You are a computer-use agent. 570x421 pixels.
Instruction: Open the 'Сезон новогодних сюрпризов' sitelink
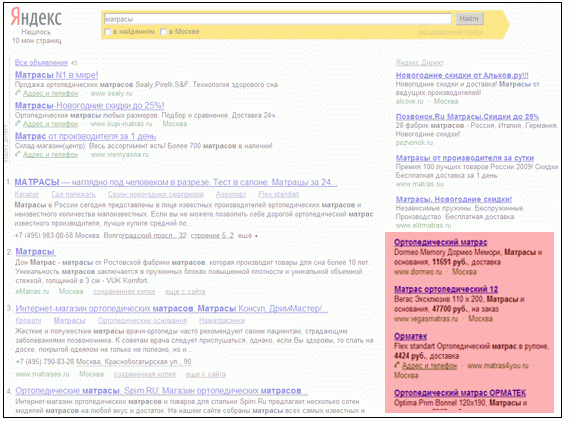coord(156,194)
